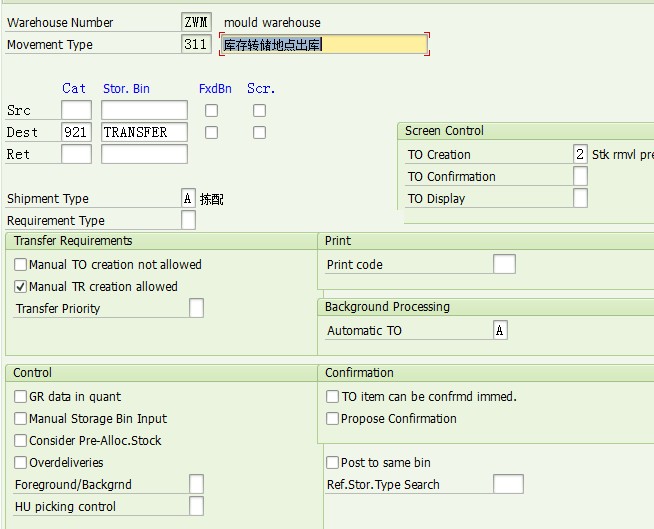Toggle the Overdeliveries checkbox
This screenshot has width=654, height=529.
21,463
